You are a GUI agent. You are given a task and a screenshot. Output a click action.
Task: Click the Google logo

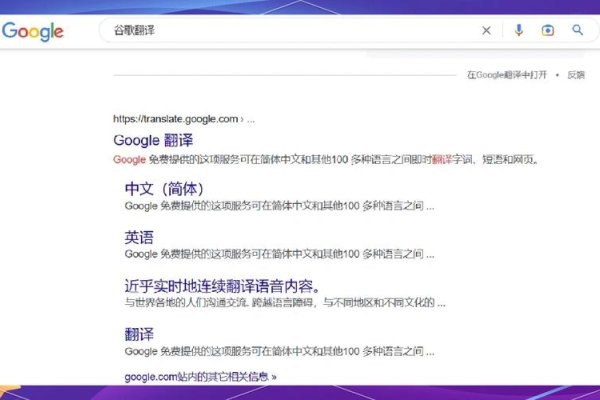tap(33, 31)
